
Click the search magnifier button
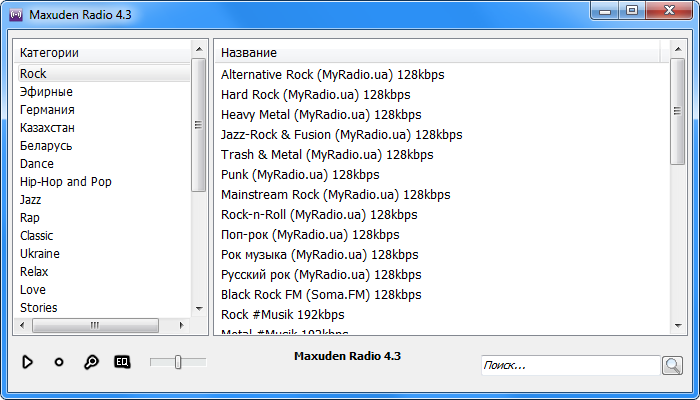tap(672, 366)
